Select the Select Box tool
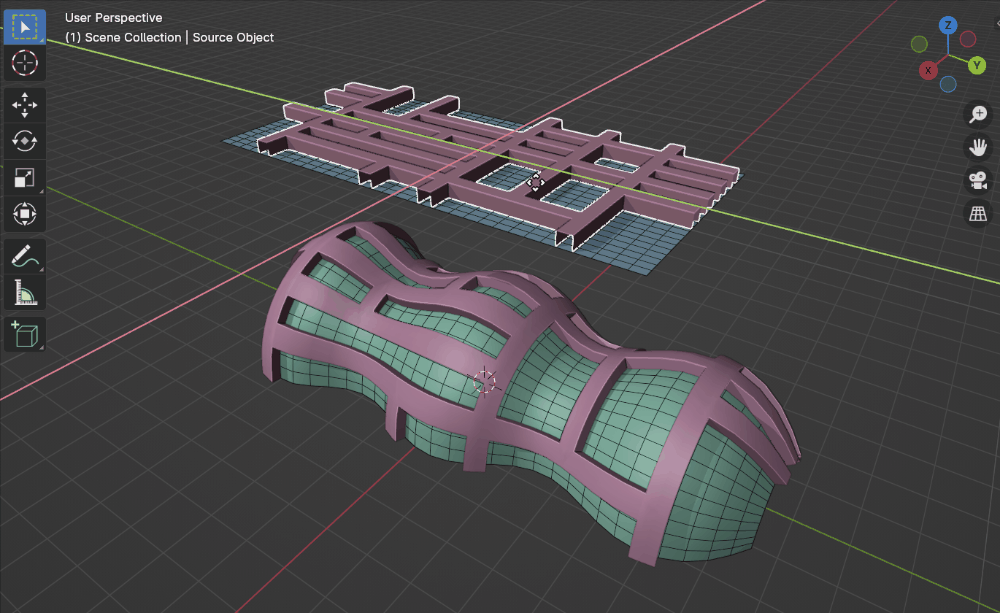This screenshot has height=613, width=1000. tap(24, 27)
